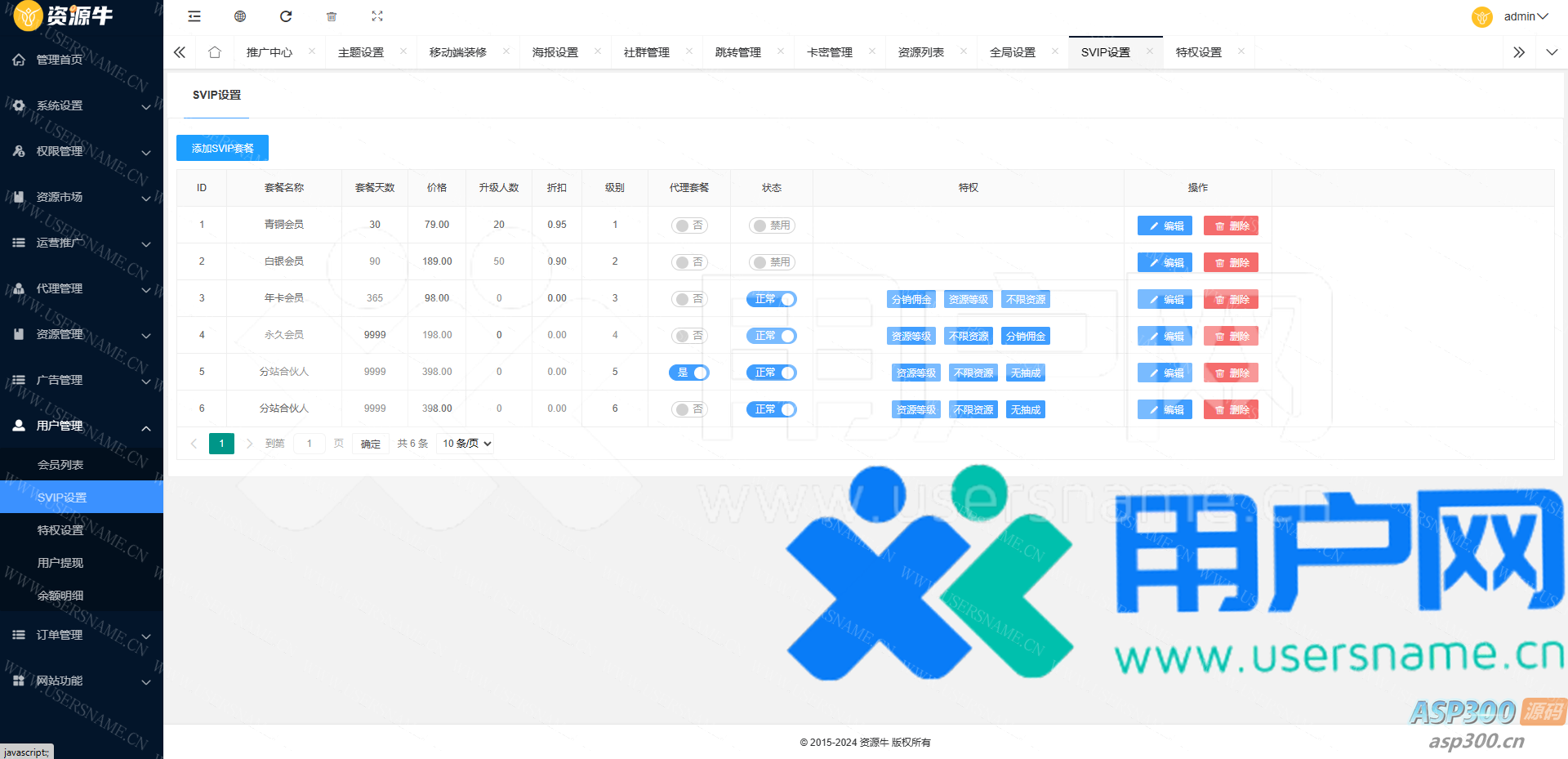Click the globe website icon in toolbar
The height and width of the screenshot is (759, 1568).
240,16
